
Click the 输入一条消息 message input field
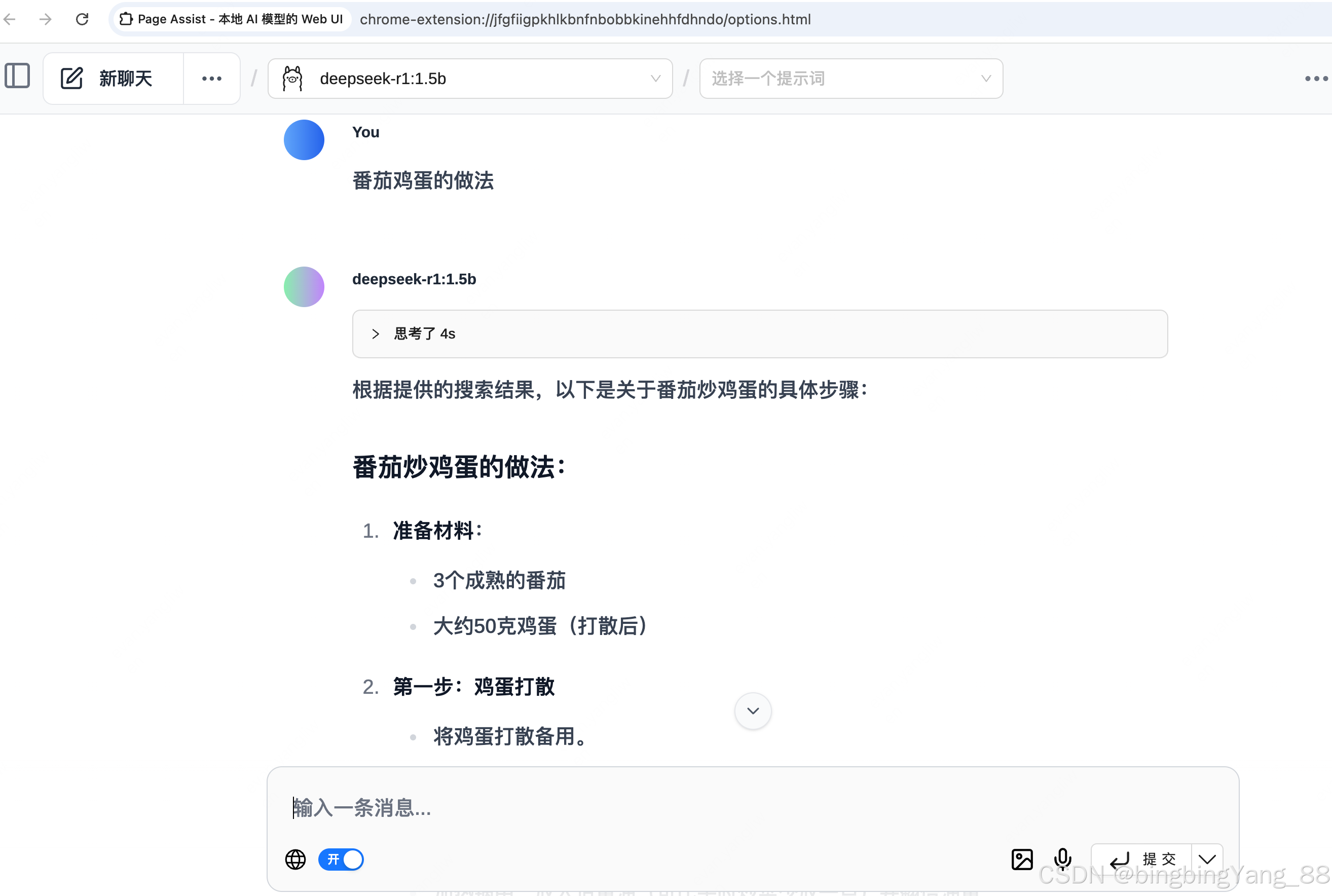coord(743,807)
